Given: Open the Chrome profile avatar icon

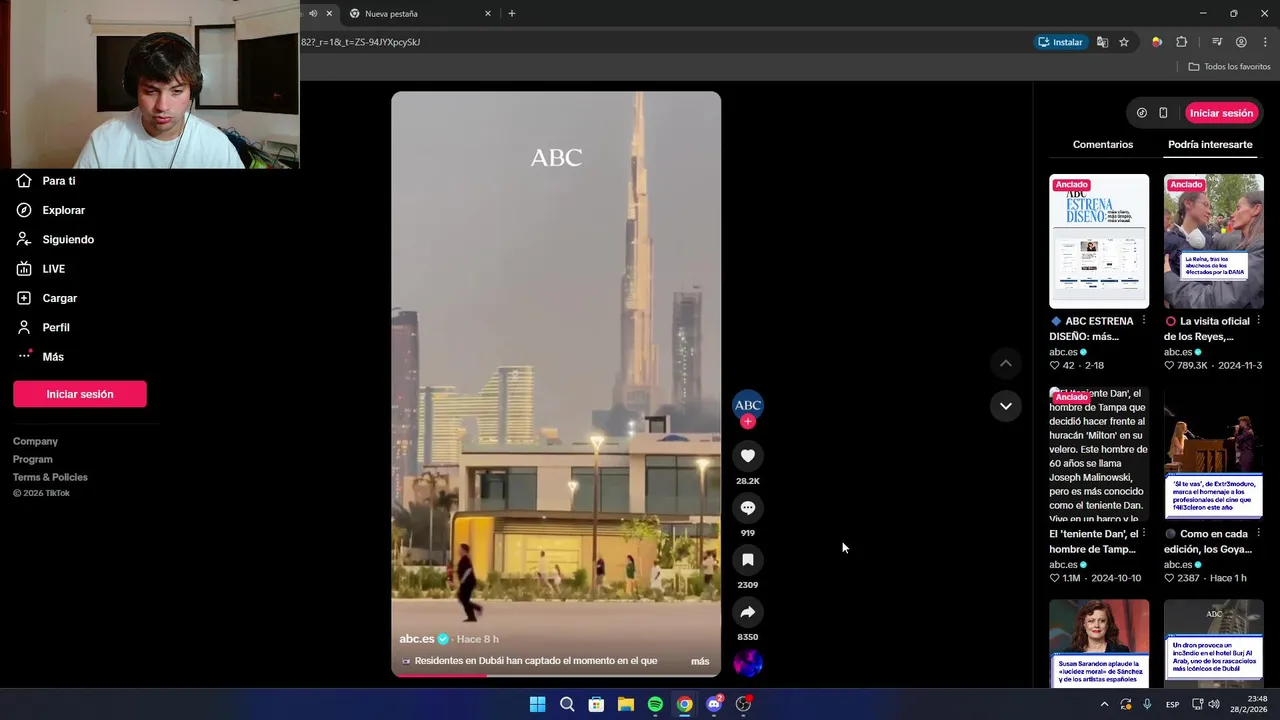Looking at the screenshot, I should (x=1241, y=42).
